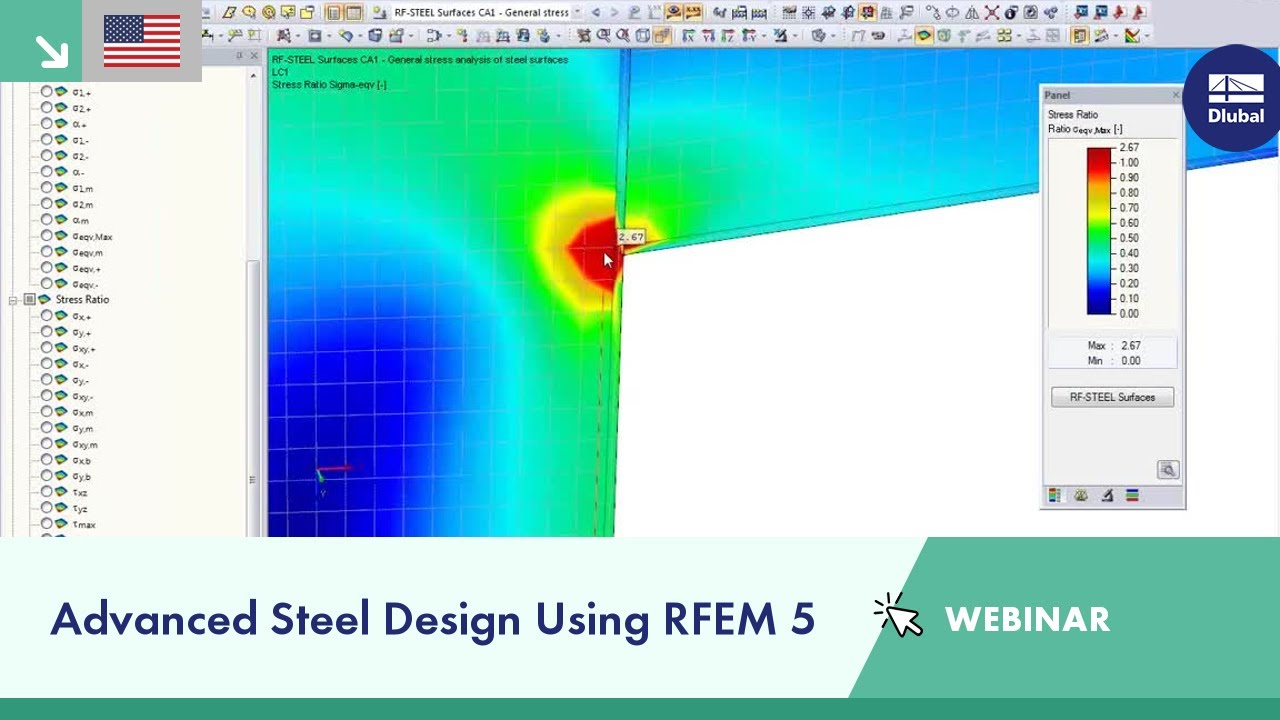Click the surface icon beside σeqv,Max
The height and width of the screenshot is (720, 1280).
(x=61, y=237)
